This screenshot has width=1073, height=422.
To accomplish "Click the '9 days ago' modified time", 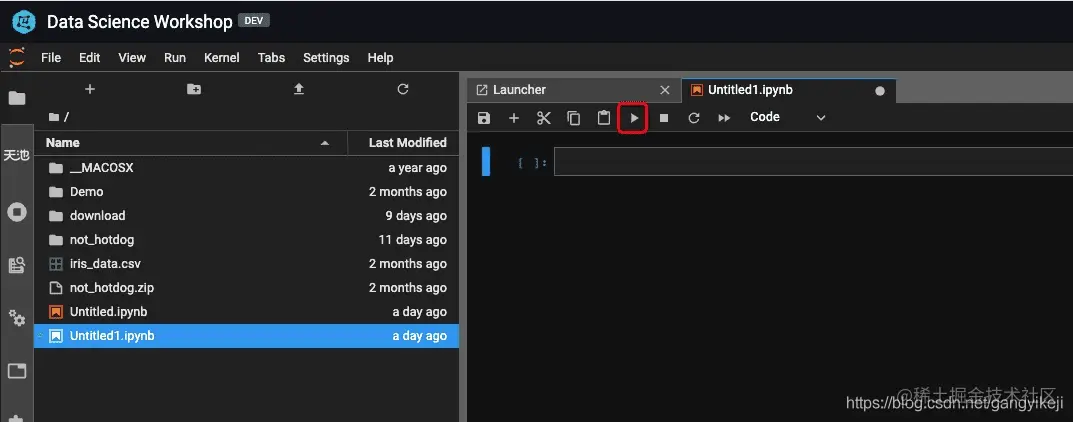I will pos(416,215).
